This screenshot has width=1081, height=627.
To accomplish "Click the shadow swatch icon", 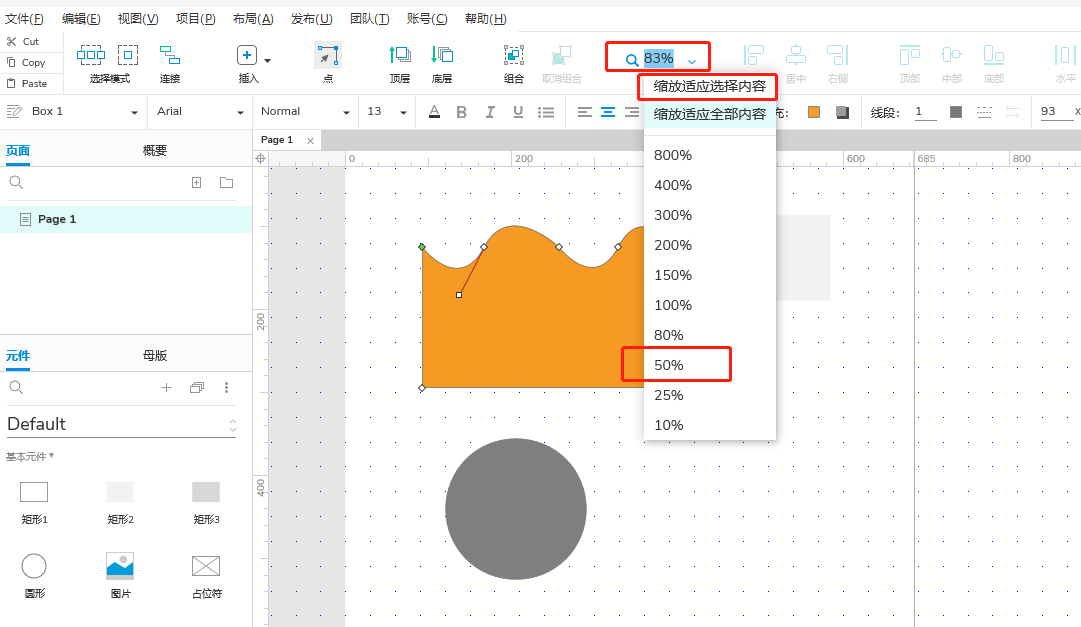I will pos(842,112).
